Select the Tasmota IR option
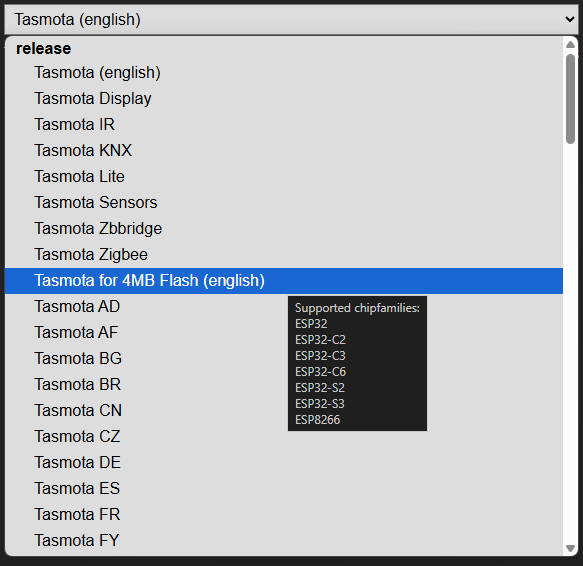 [284, 125]
